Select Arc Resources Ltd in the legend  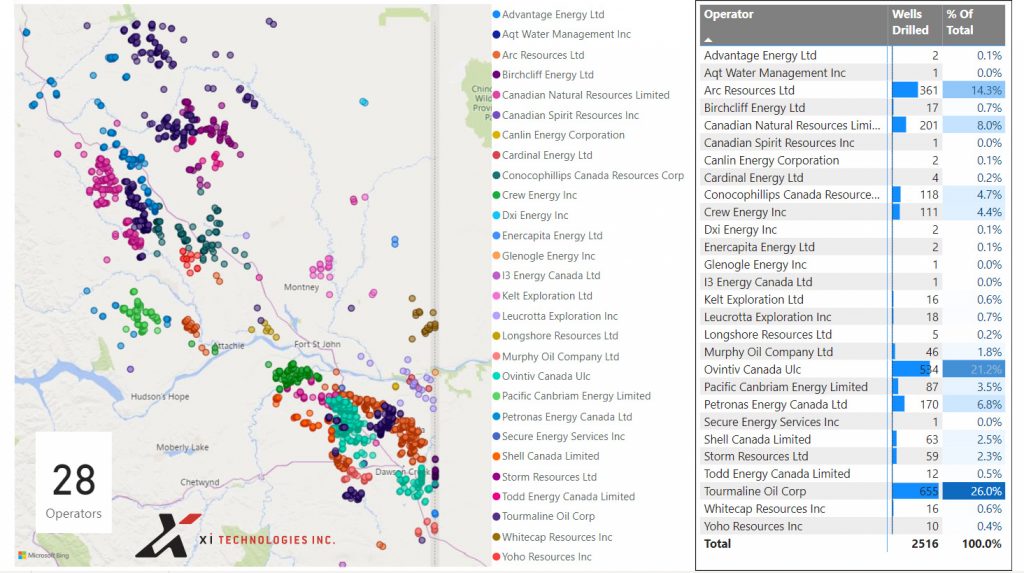(x=538, y=55)
